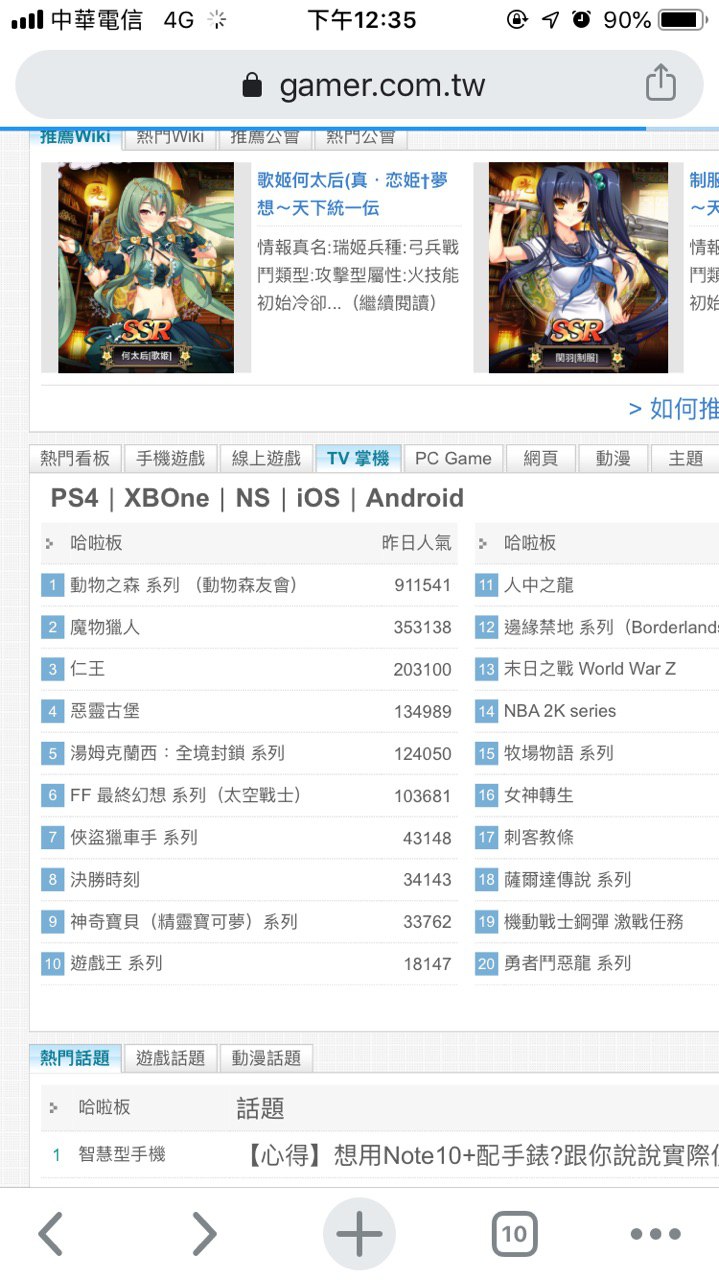
Task: Tap the browser forward arrow
Action: point(203,1234)
